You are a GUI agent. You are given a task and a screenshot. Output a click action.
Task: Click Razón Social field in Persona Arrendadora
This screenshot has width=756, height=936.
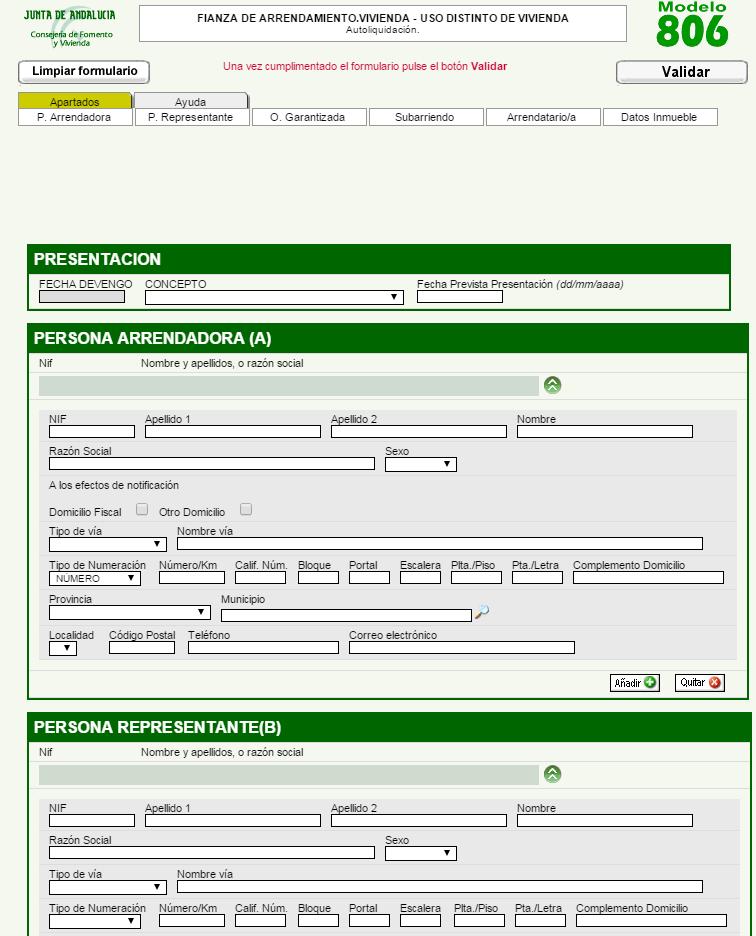pos(212,464)
